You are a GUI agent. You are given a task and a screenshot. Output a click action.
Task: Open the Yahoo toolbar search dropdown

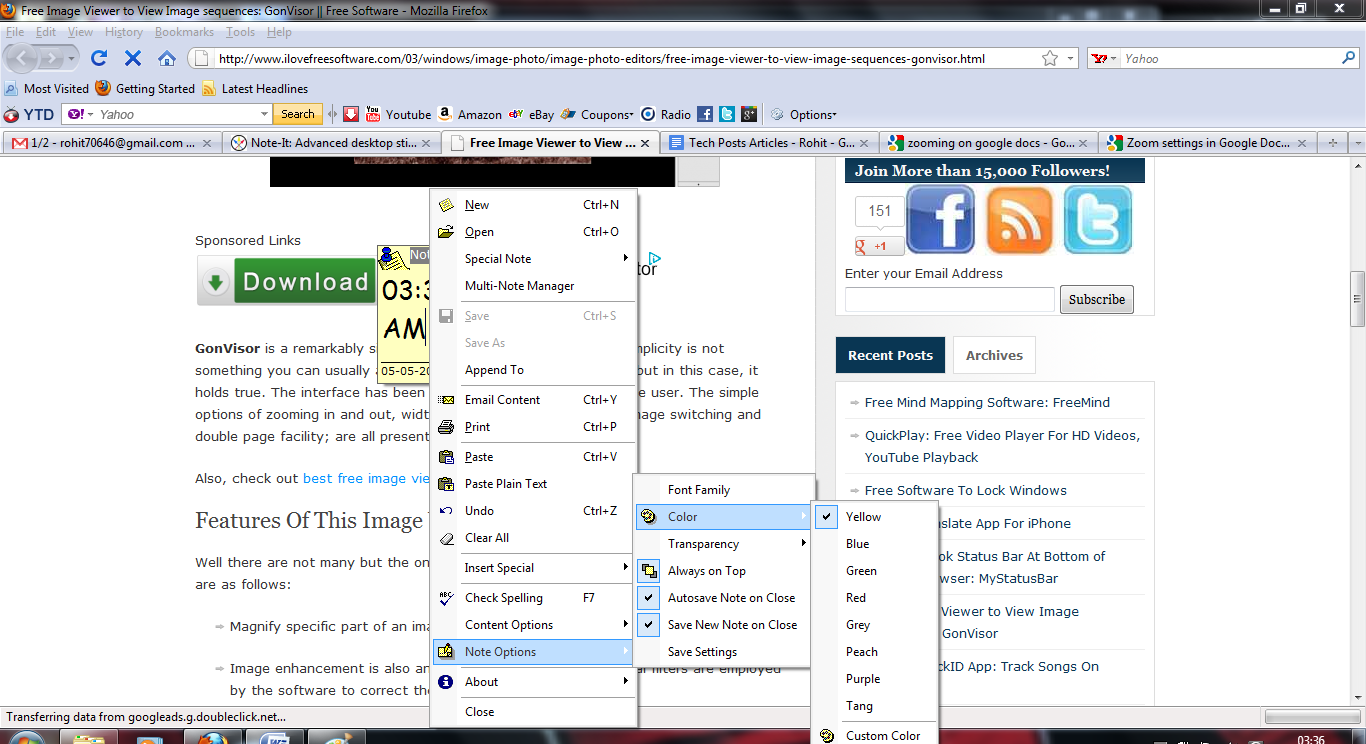coord(265,114)
